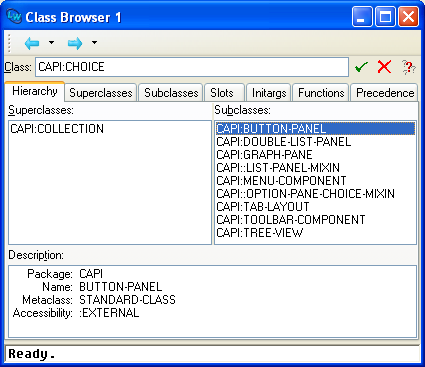Open the back history dropdown arrow
This screenshot has height=367, width=425.
click(x=51, y=42)
